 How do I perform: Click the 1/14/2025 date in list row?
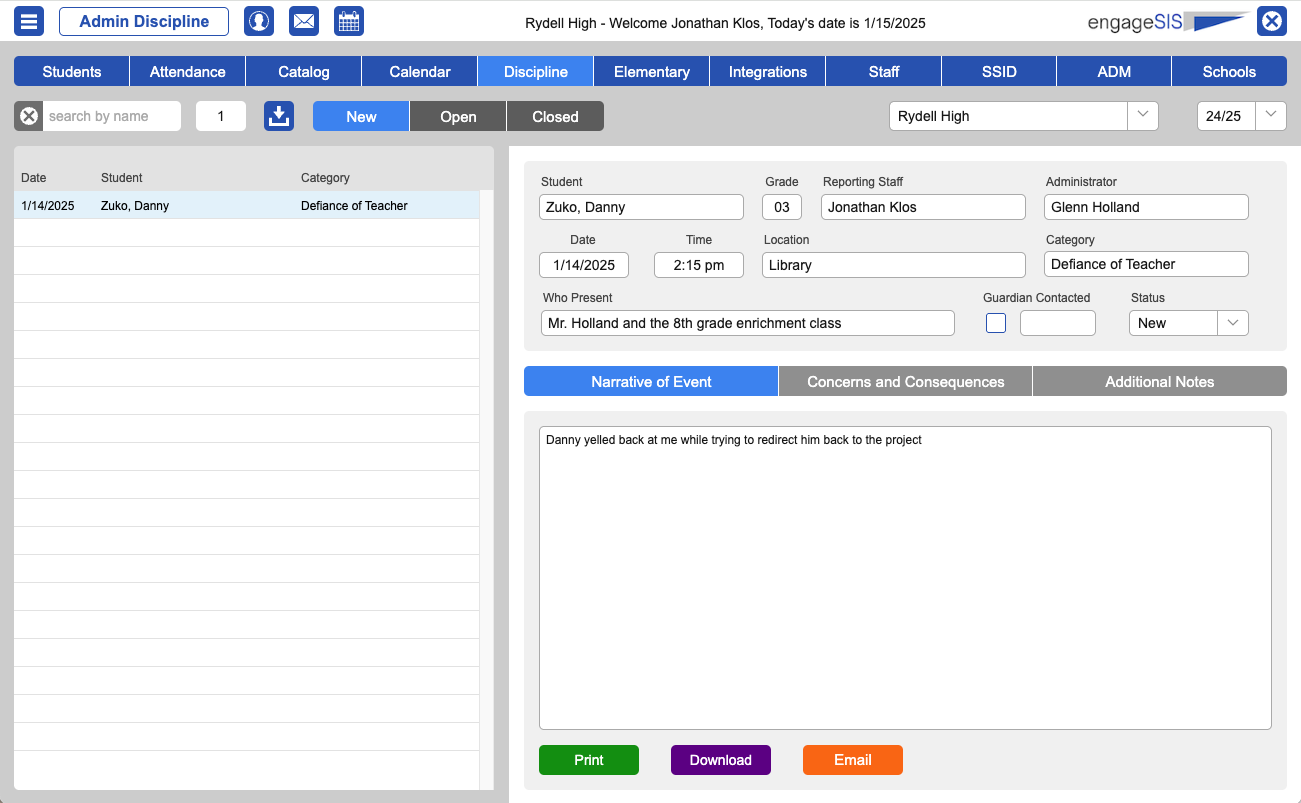(48, 206)
